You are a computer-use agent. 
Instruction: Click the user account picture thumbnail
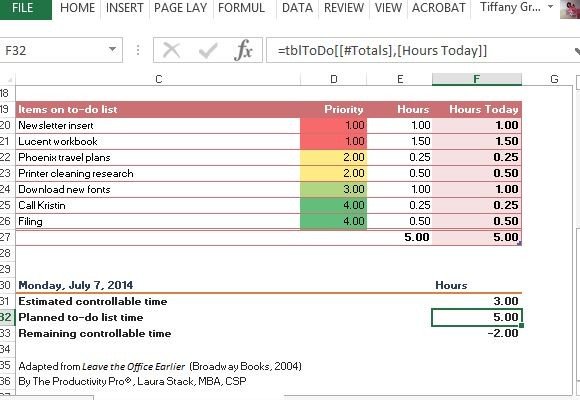click(x=570, y=9)
